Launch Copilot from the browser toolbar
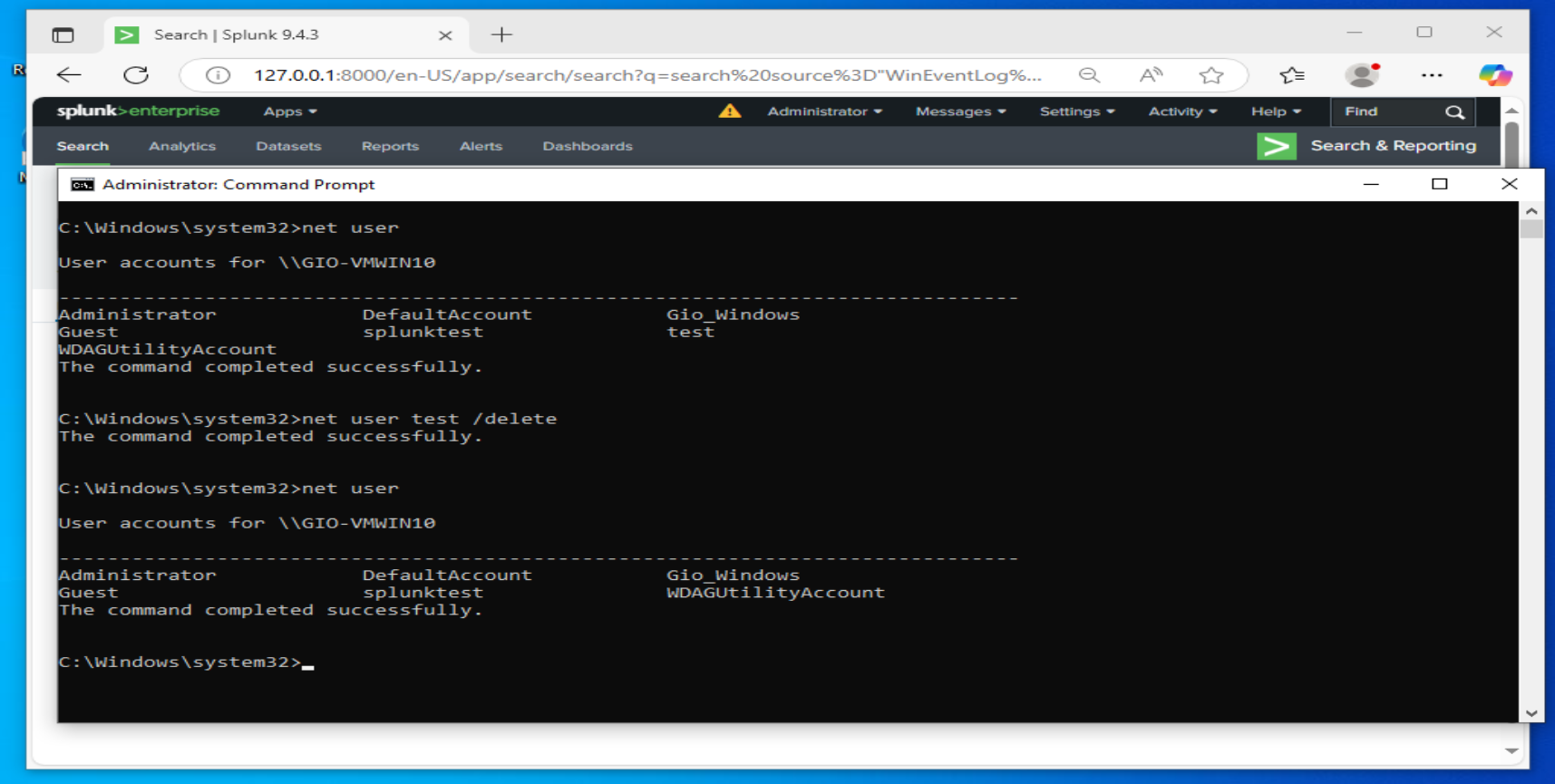 click(x=1494, y=75)
